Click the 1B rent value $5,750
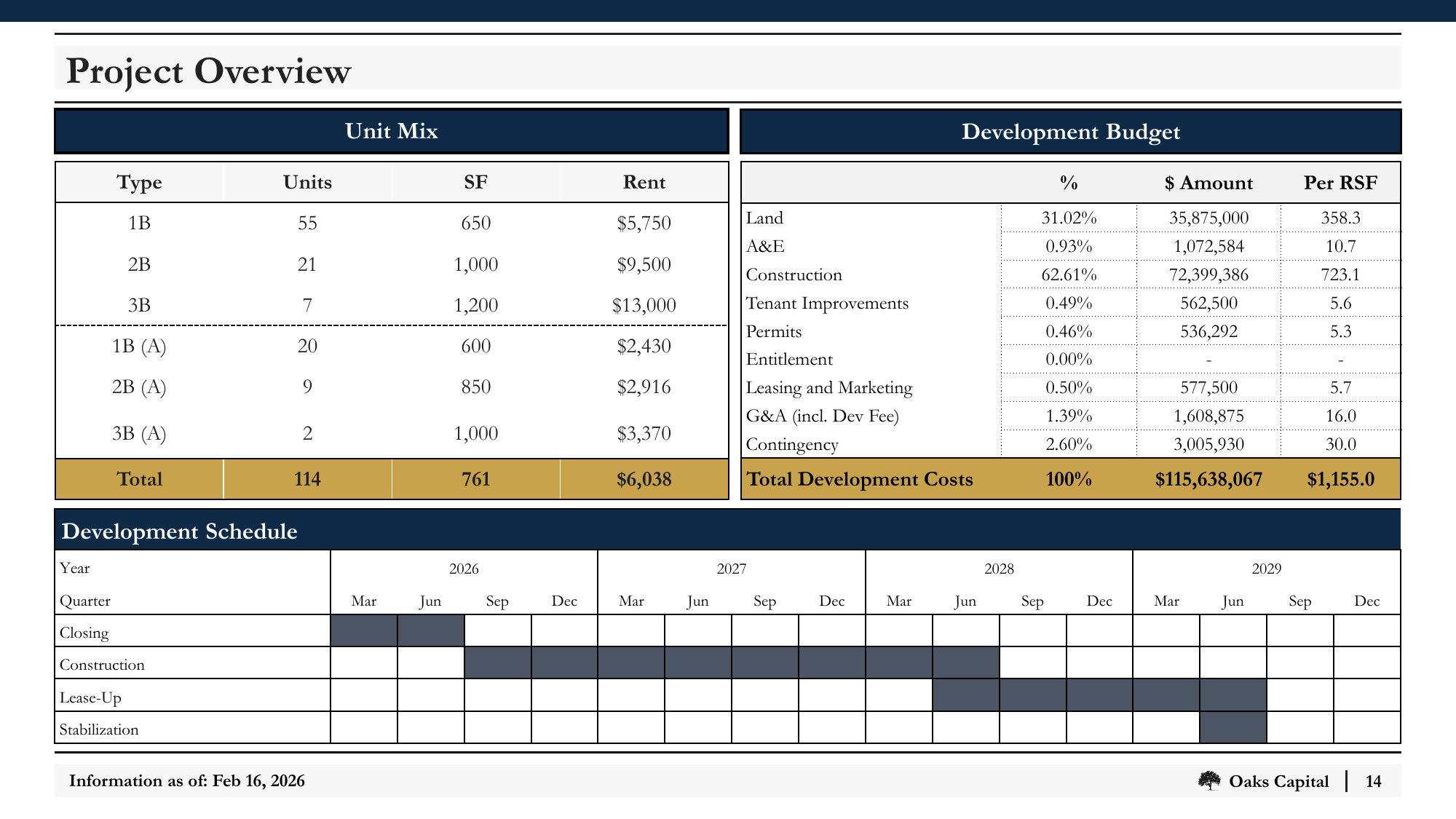 coord(644,223)
